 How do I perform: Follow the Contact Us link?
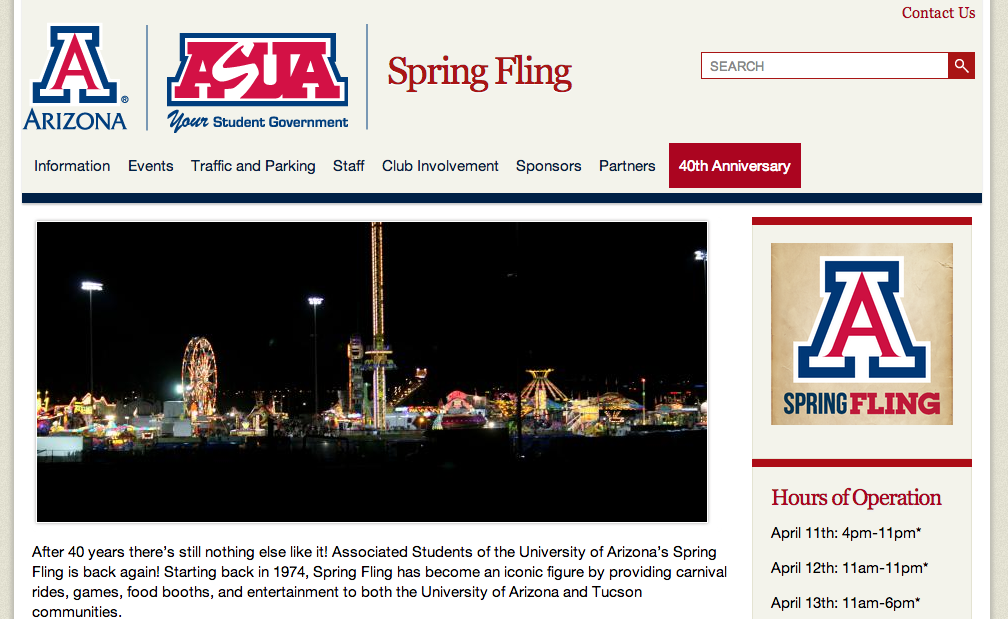[x=939, y=13]
